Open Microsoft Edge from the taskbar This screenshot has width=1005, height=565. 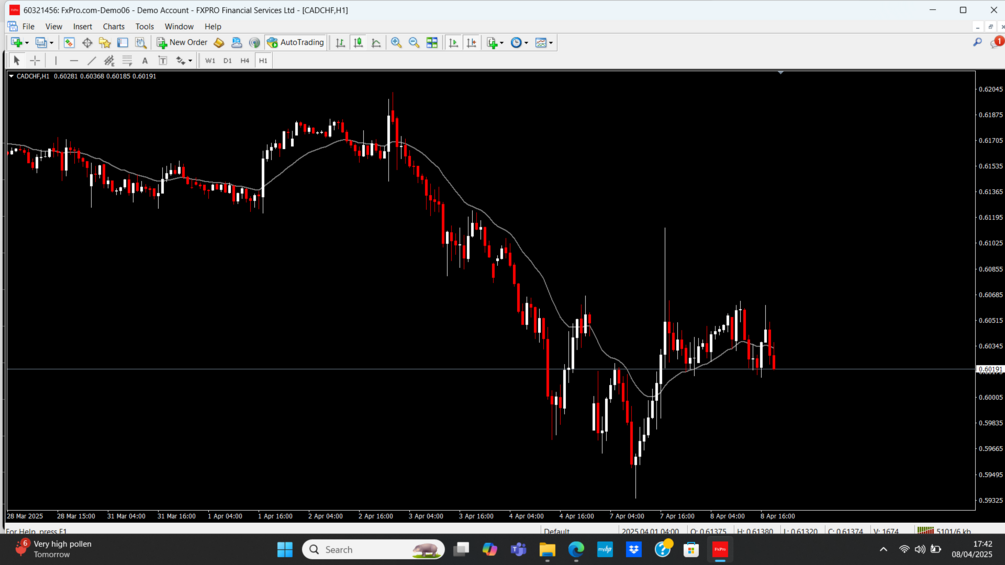576,550
